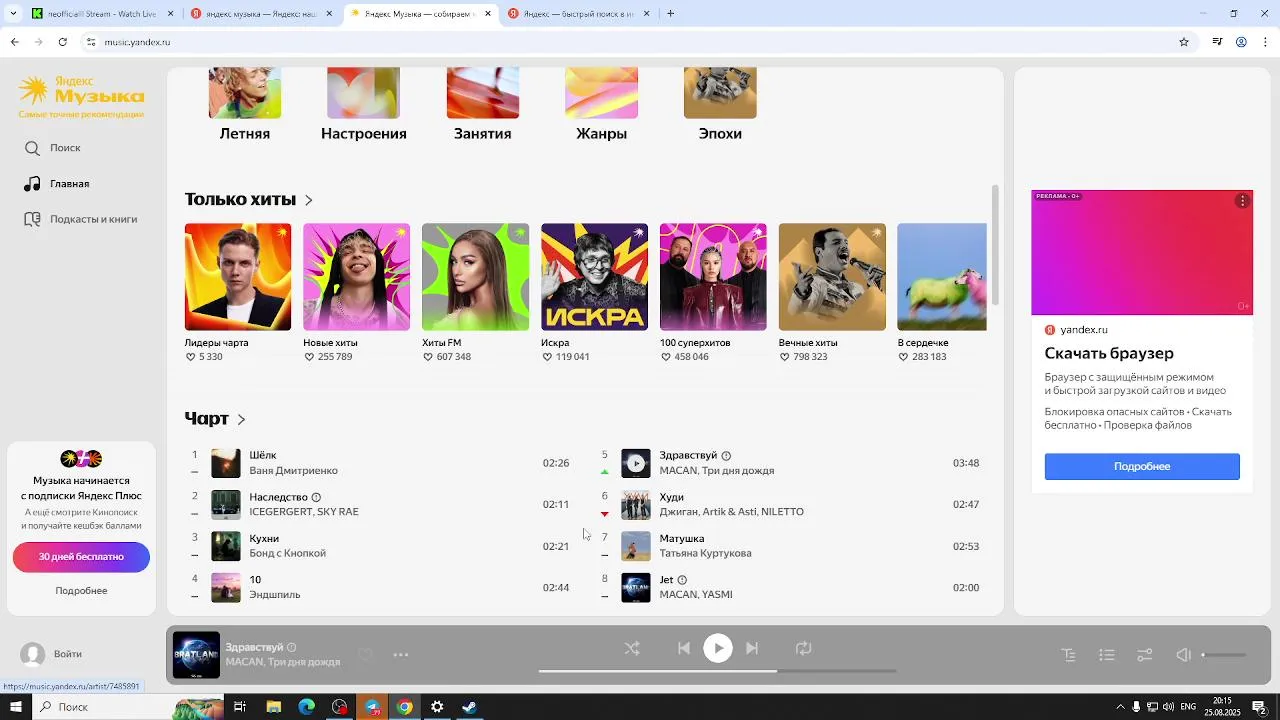Like the Вечные хиты playlist heart
This screenshot has height=720, width=1280.
(x=785, y=357)
